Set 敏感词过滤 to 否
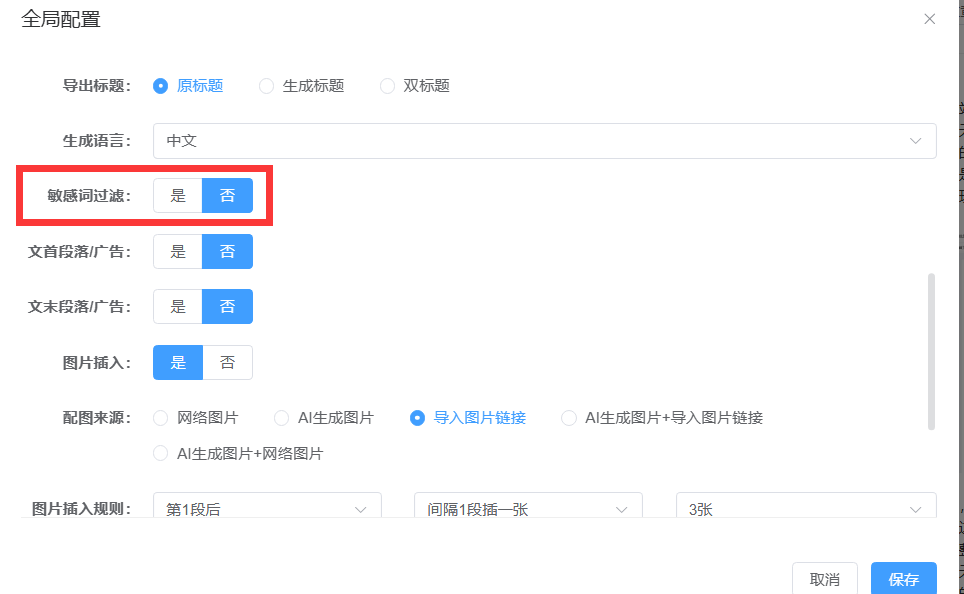 228,196
